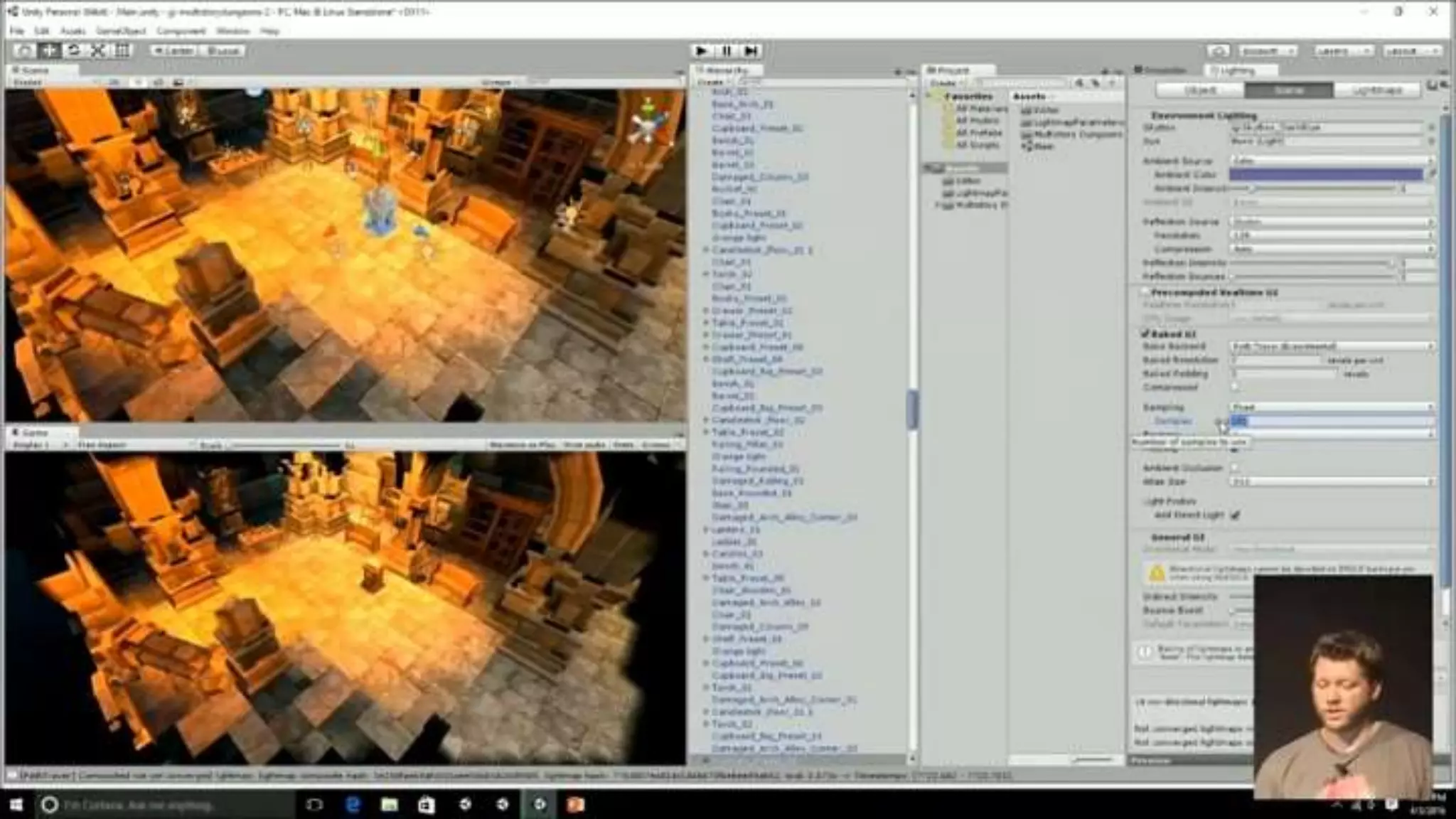Uncheck the Add Direct Light checkbox
This screenshot has width=1456, height=819.
[x=1235, y=515]
